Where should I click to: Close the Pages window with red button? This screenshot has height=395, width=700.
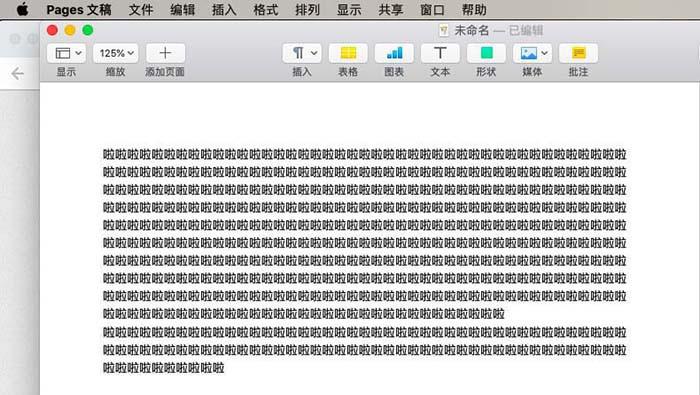(x=52, y=30)
